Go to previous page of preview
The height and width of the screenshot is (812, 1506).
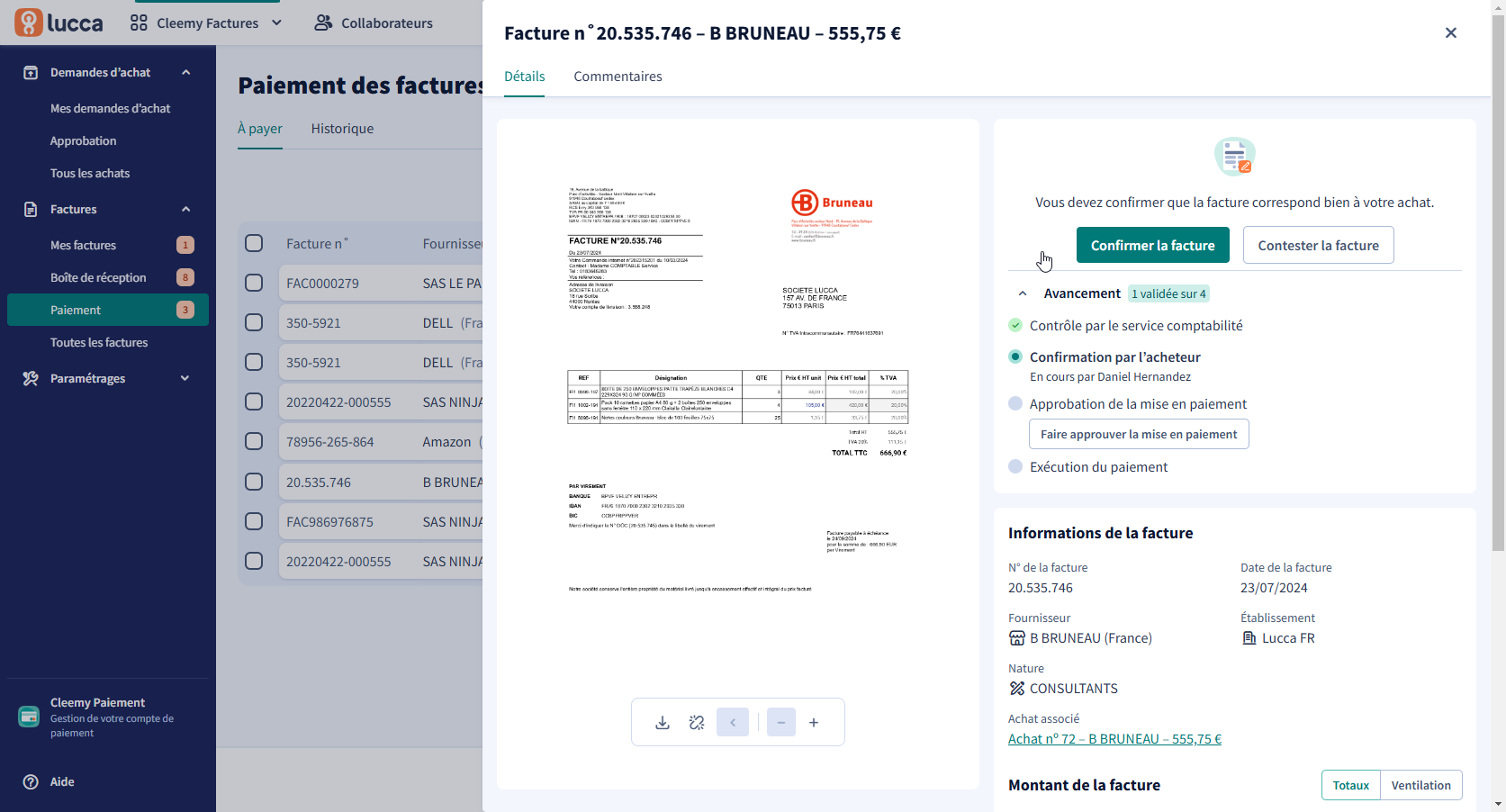733,722
